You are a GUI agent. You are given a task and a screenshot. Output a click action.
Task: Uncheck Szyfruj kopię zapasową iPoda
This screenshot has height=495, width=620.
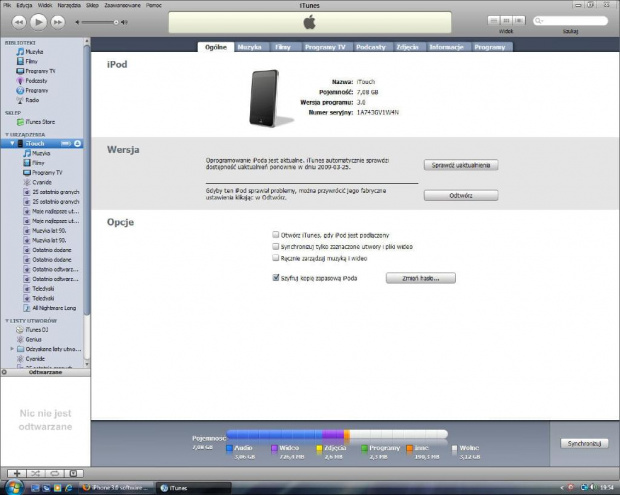[276, 278]
